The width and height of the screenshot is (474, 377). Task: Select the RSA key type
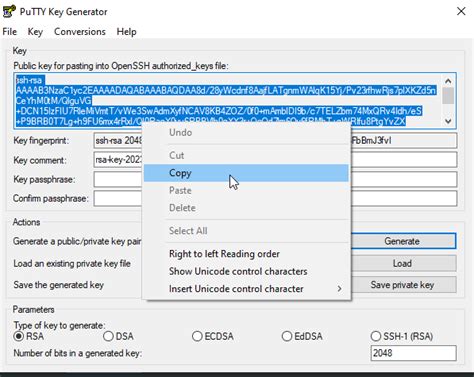click(x=29, y=336)
